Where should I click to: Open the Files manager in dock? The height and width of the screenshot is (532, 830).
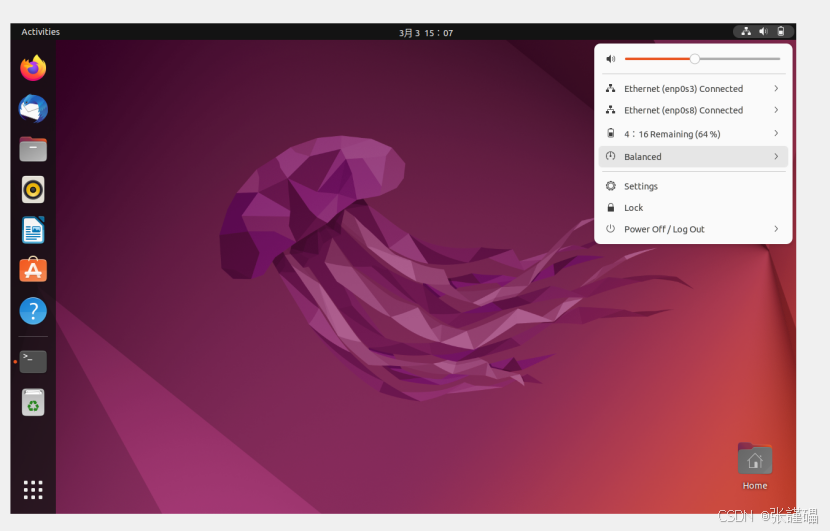point(33,149)
